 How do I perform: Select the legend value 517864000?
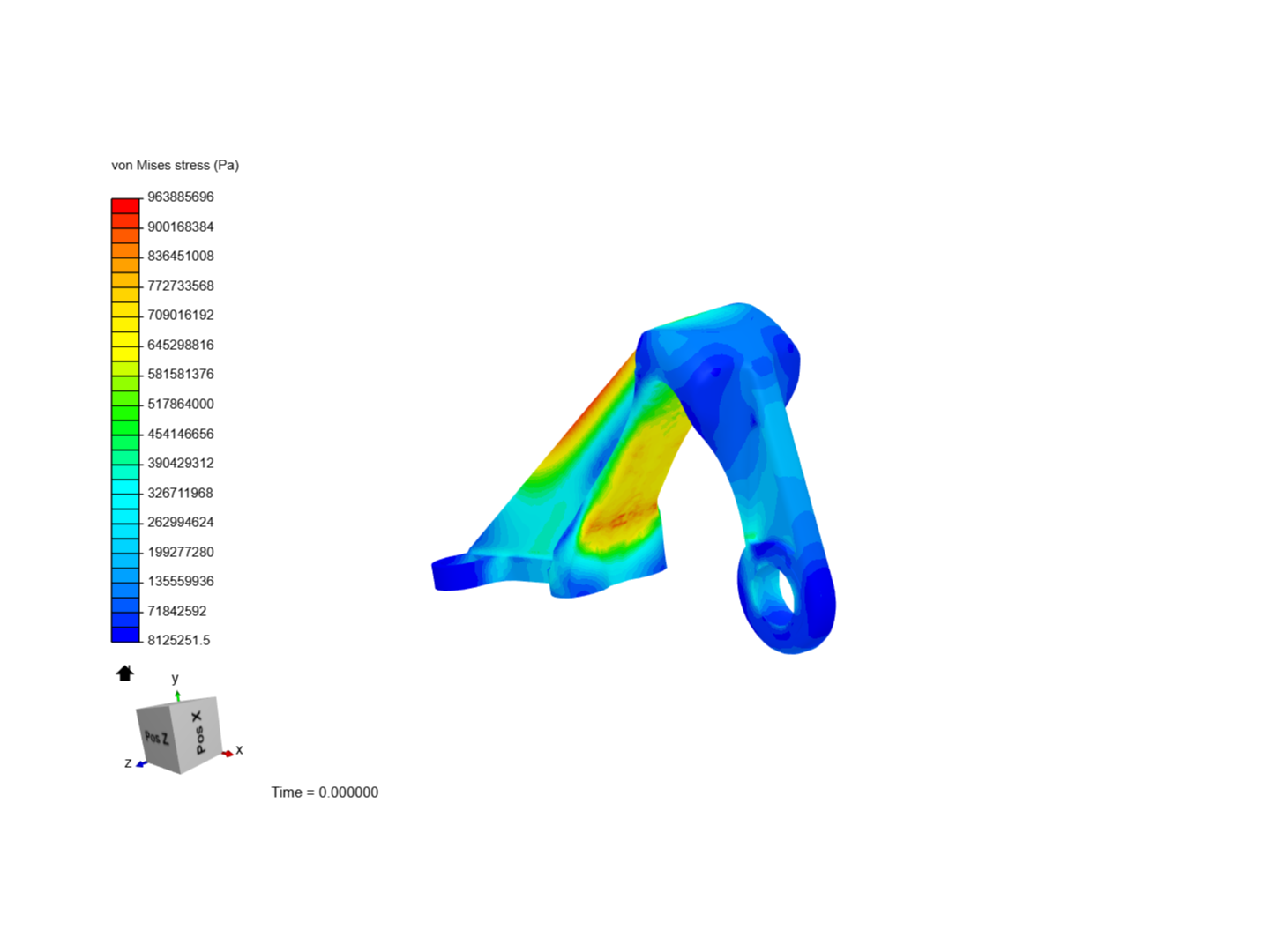coord(180,405)
